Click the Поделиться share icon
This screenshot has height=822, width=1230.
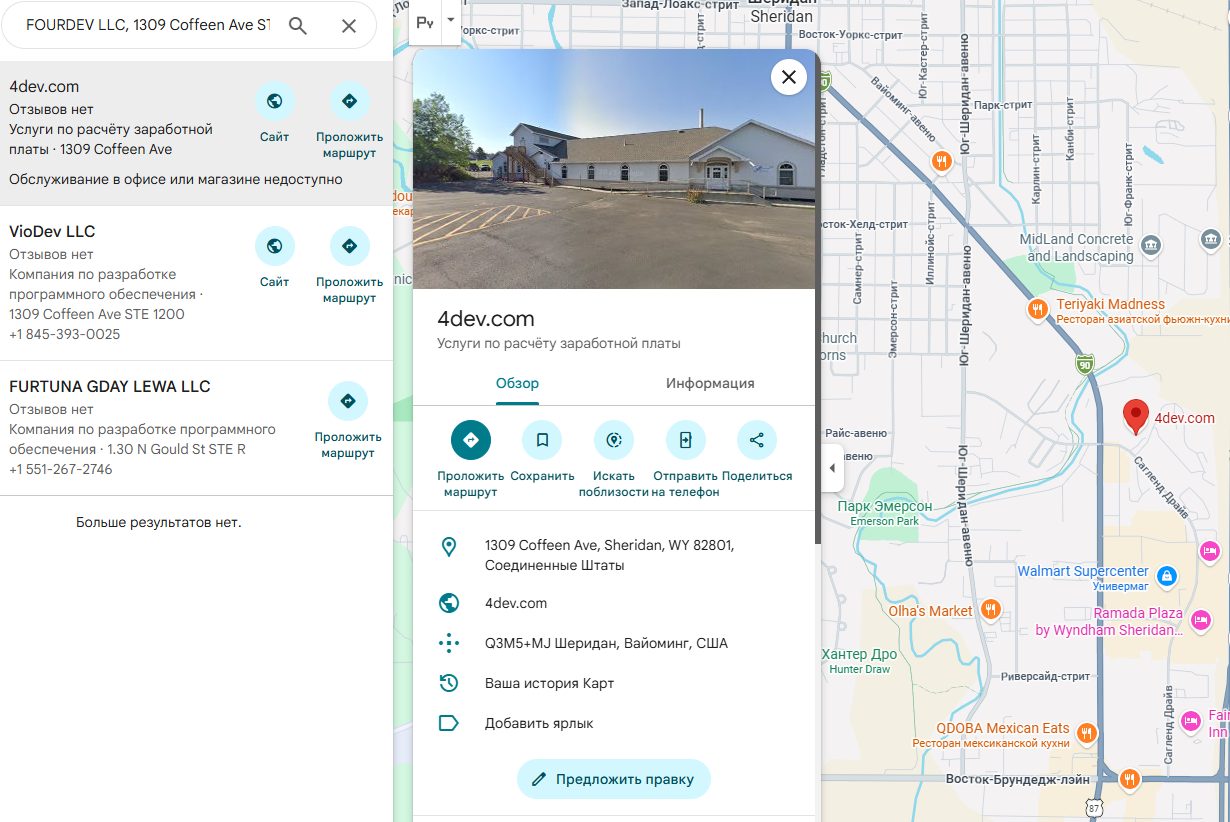click(757, 440)
